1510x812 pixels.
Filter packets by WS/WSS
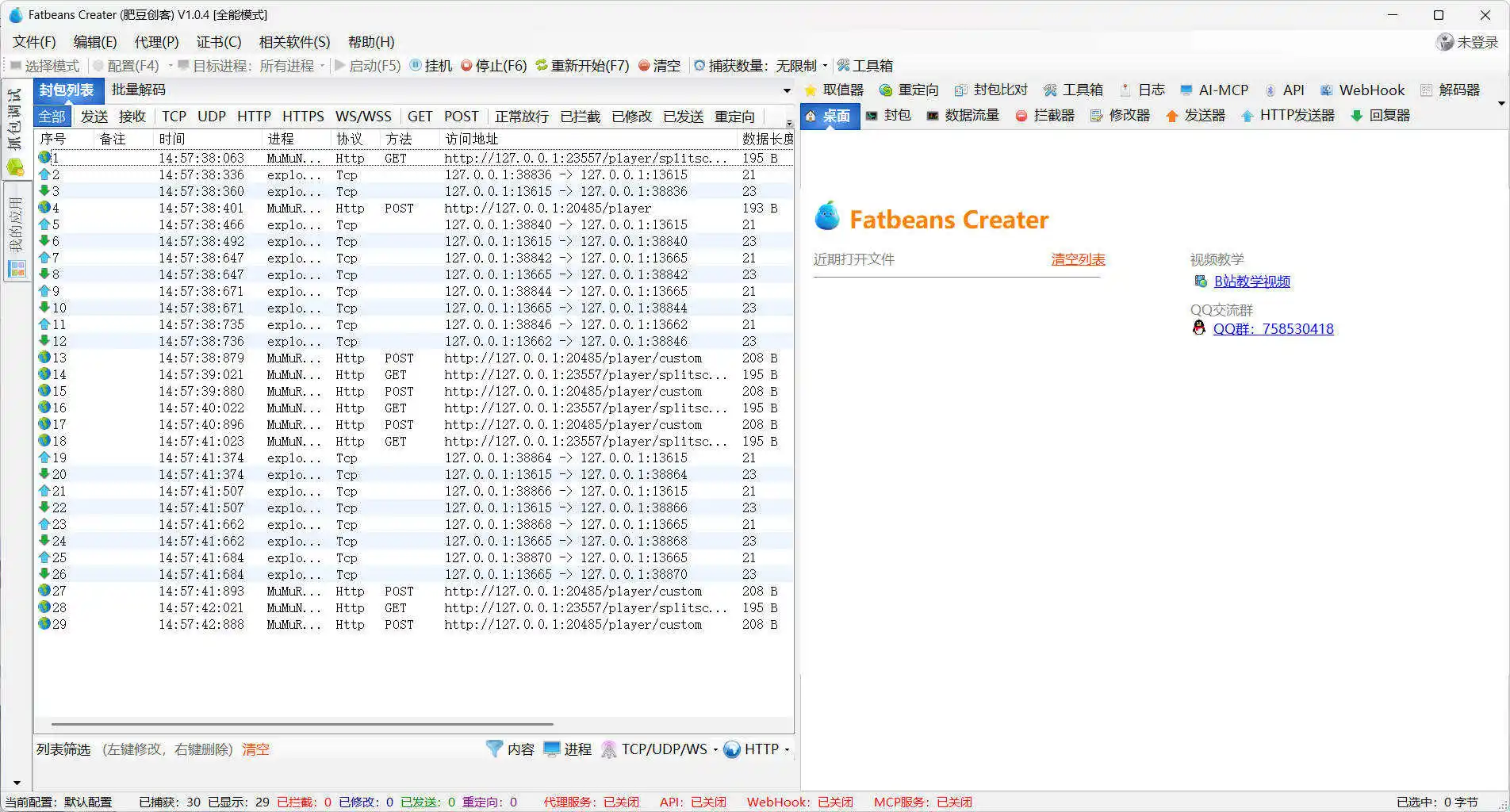[363, 117]
